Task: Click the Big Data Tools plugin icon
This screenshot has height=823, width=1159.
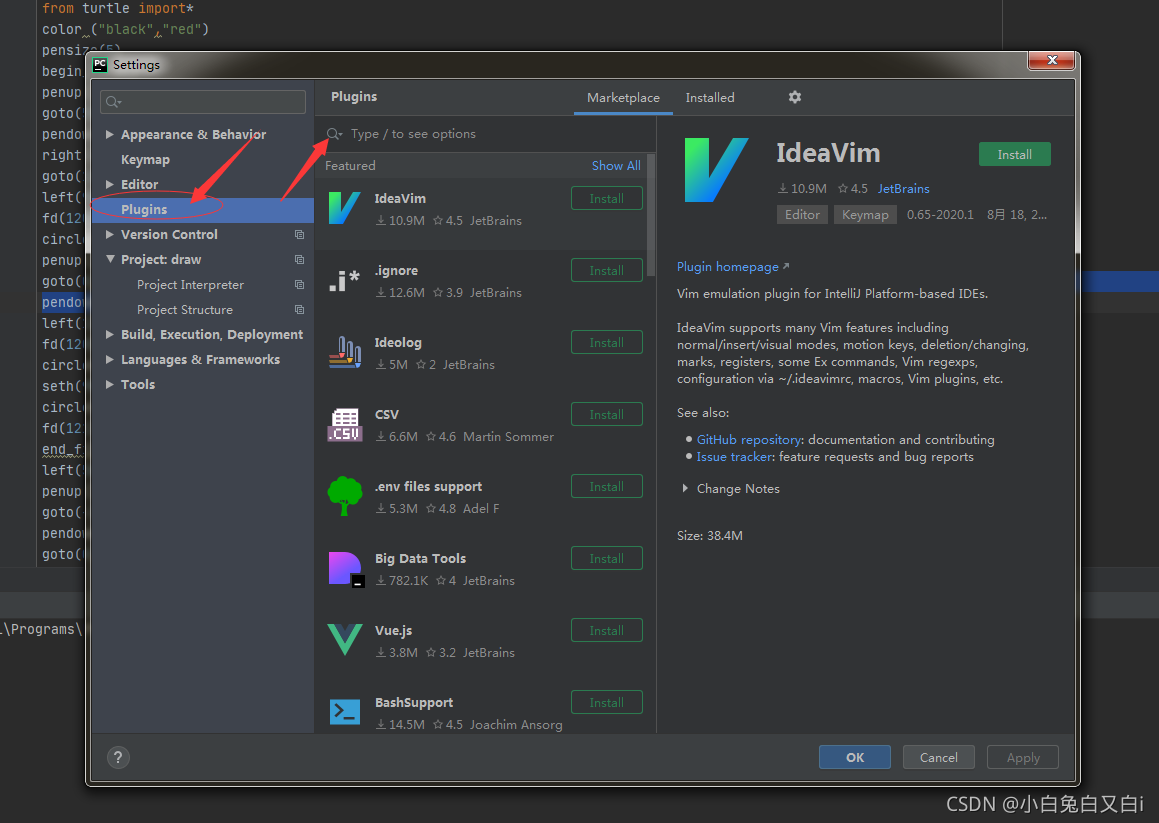Action: pos(345,569)
